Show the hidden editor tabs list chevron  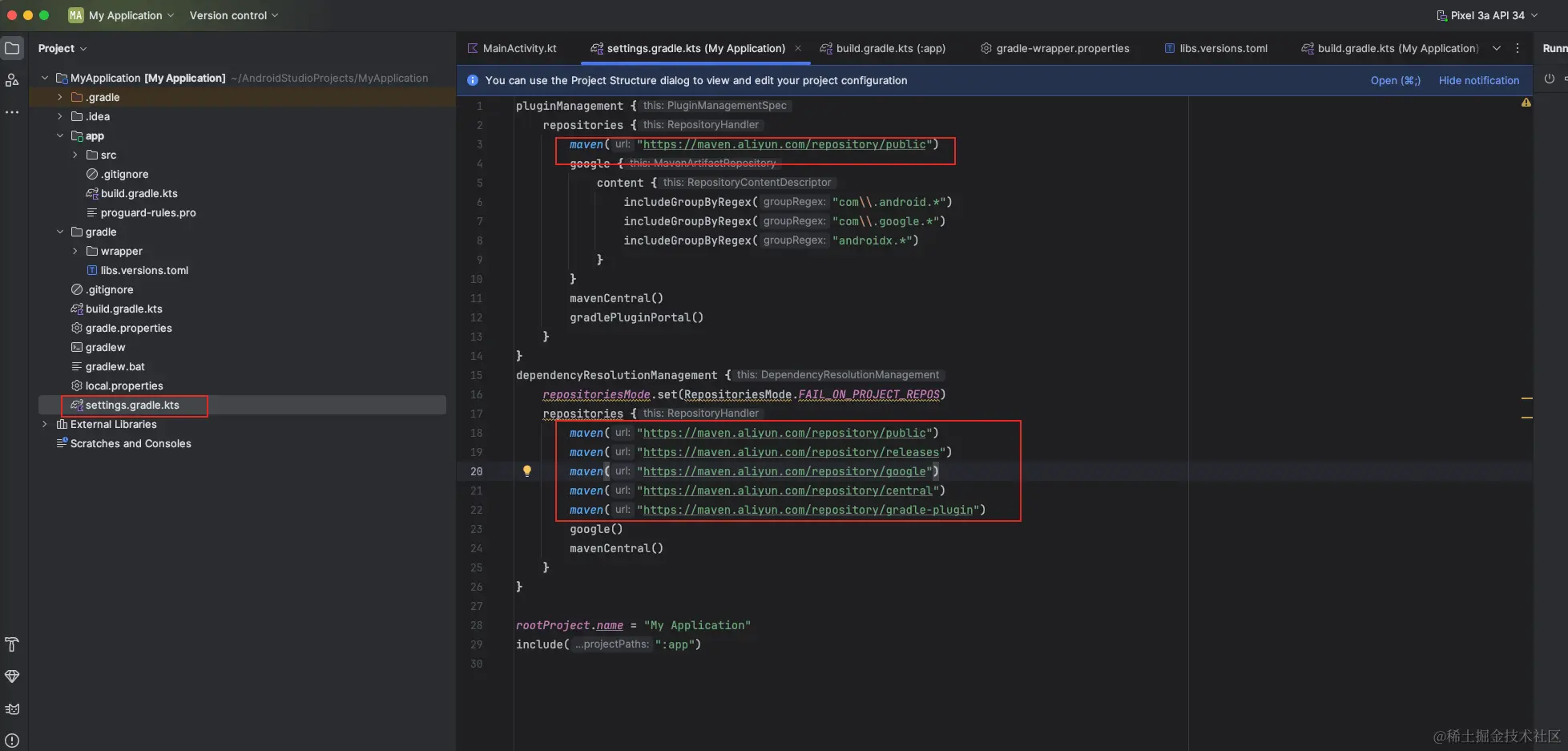pos(1497,48)
